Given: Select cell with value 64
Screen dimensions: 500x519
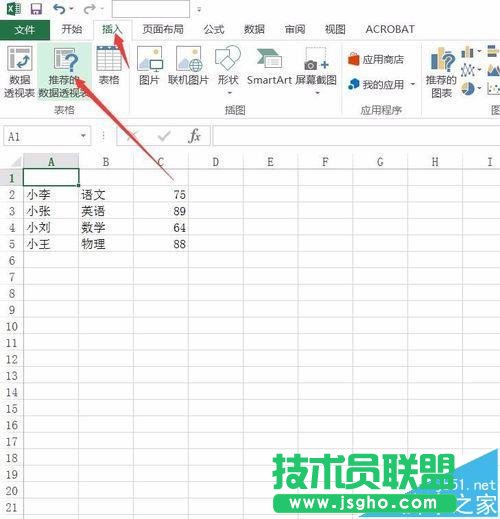Looking at the screenshot, I should [x=161, y=228].
